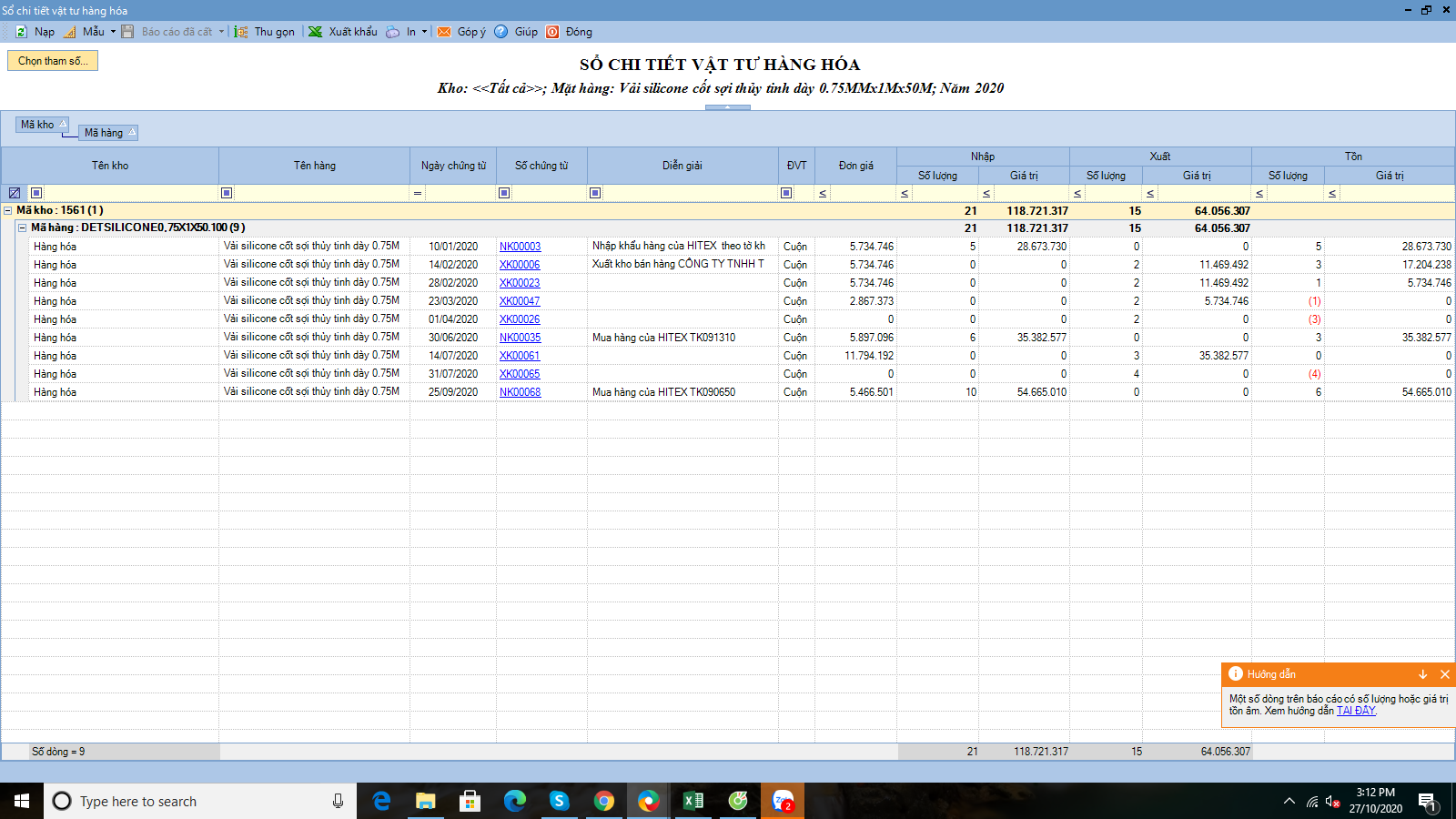
Task: Click the Thu gọn toolbar label
Action: (x=275, y=32)
